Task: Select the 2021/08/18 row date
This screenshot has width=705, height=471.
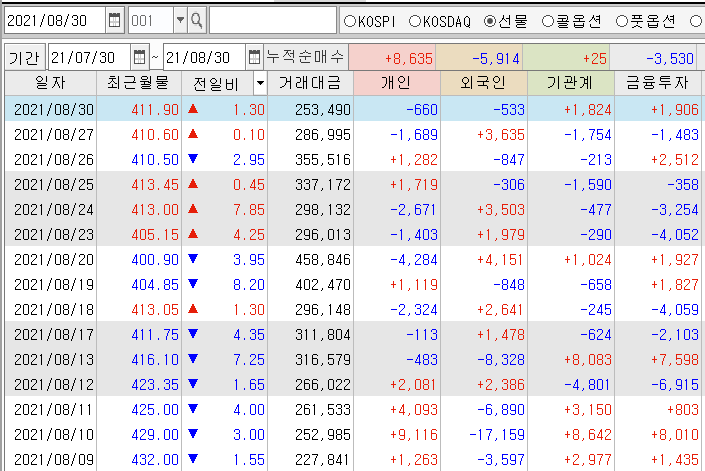Action: [x=54, y=310]
